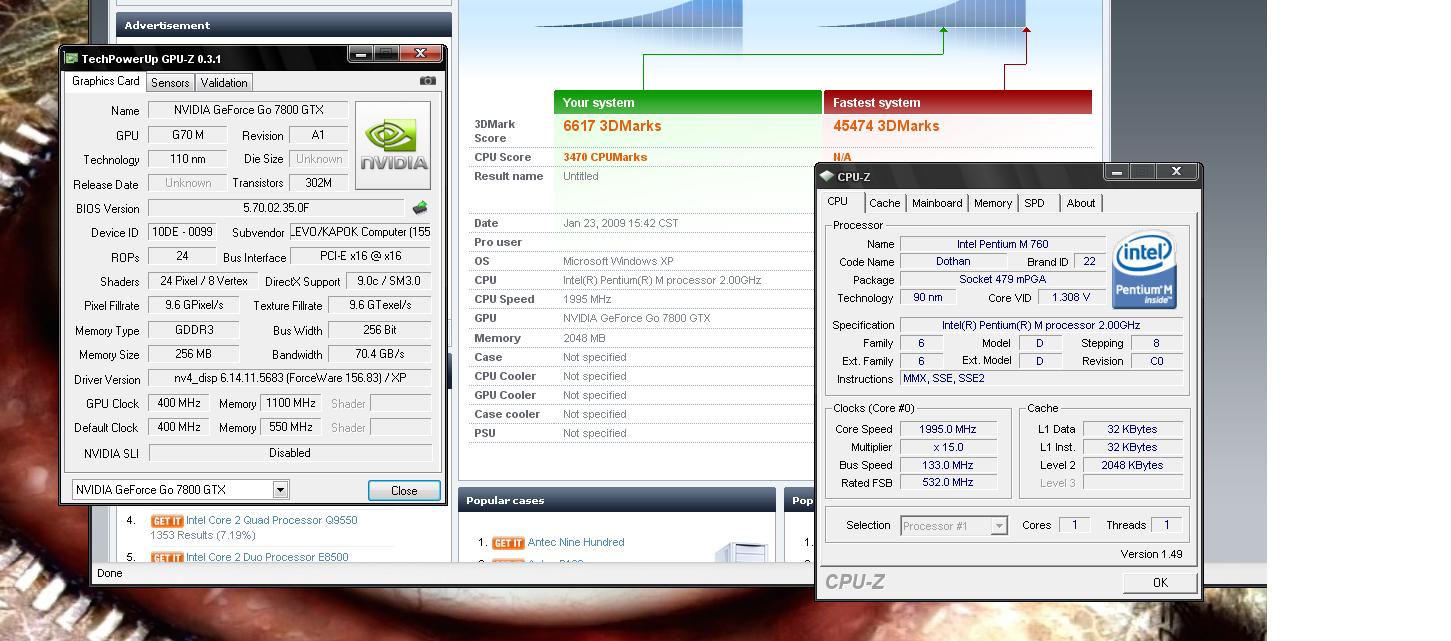Select the Graphics Card tab in GPU-Z
The width and height of the screenshot is (1451, 641).
(x=106, y=81)
